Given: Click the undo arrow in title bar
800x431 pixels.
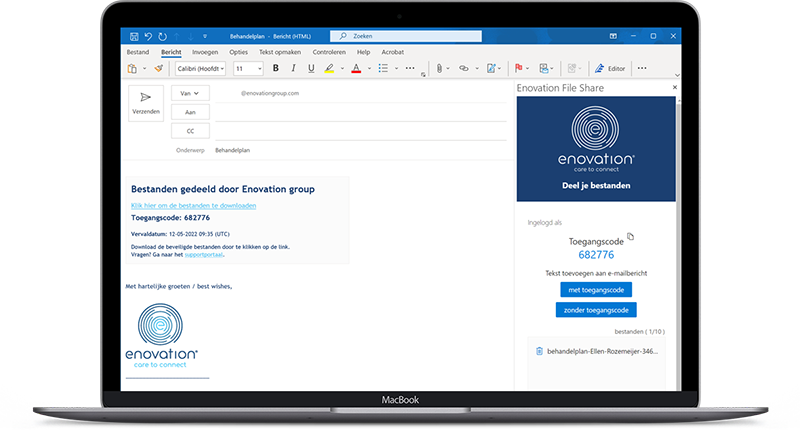Looking at the screenshot, I should point(148,35).
